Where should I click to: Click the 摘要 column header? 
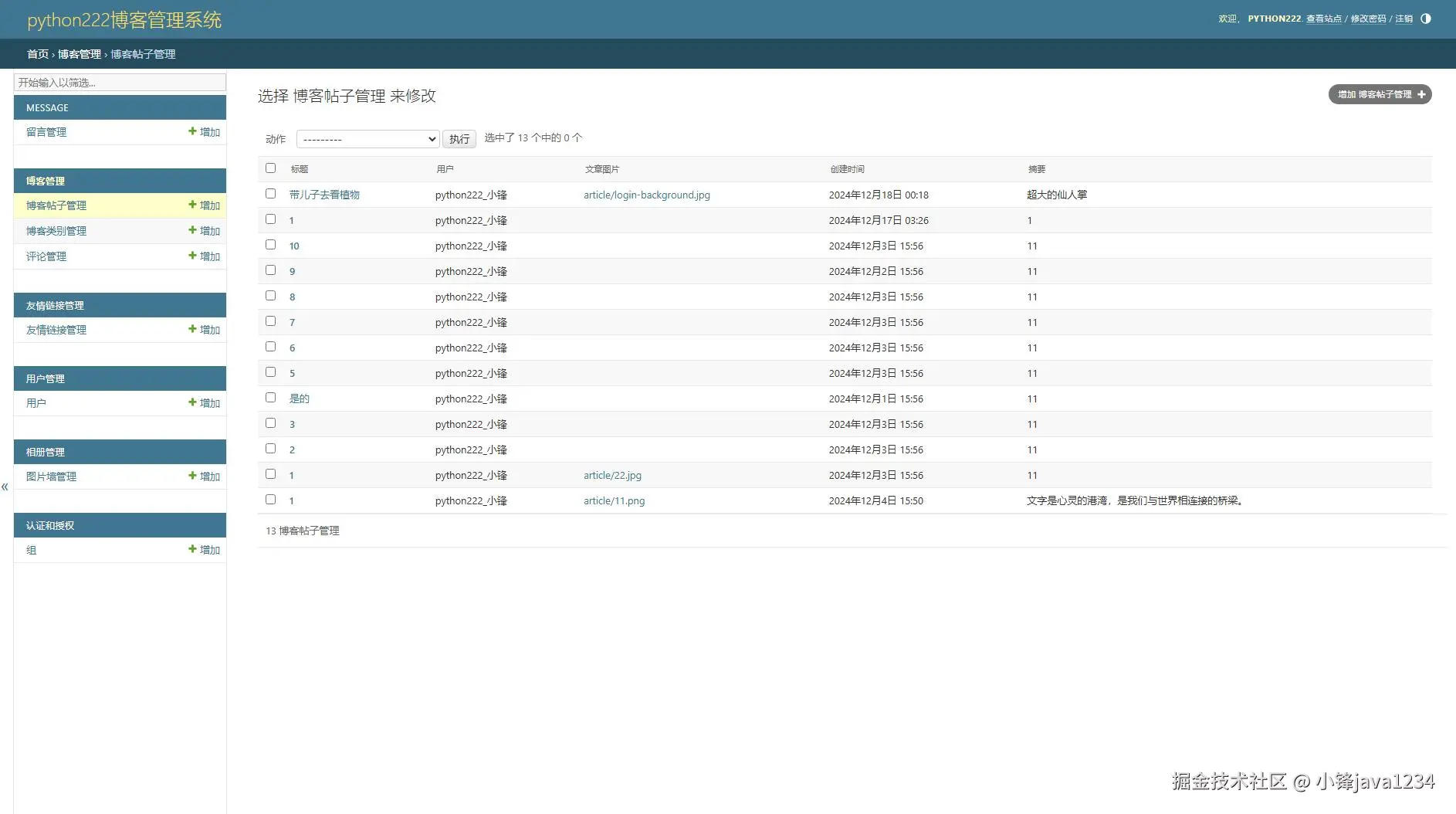point(1036,169)
